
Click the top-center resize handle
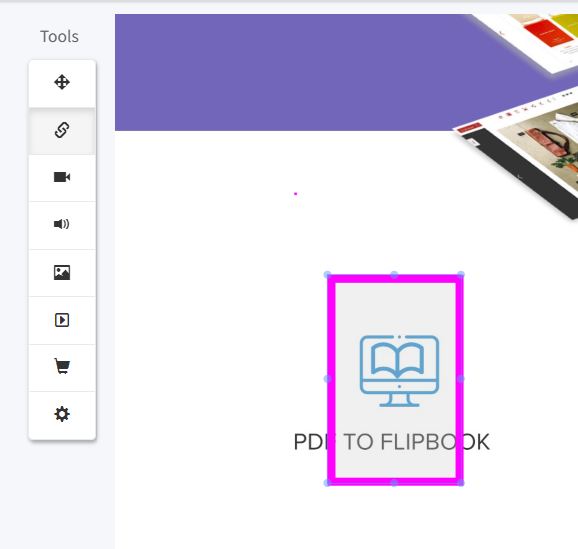click(394, 275)
